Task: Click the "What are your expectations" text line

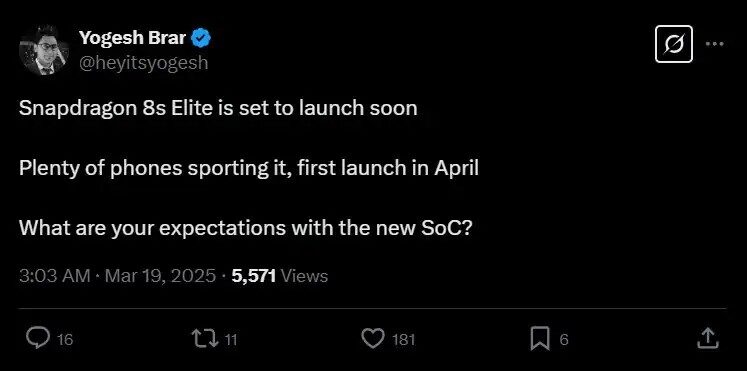Action: click(x=246, y=229)
